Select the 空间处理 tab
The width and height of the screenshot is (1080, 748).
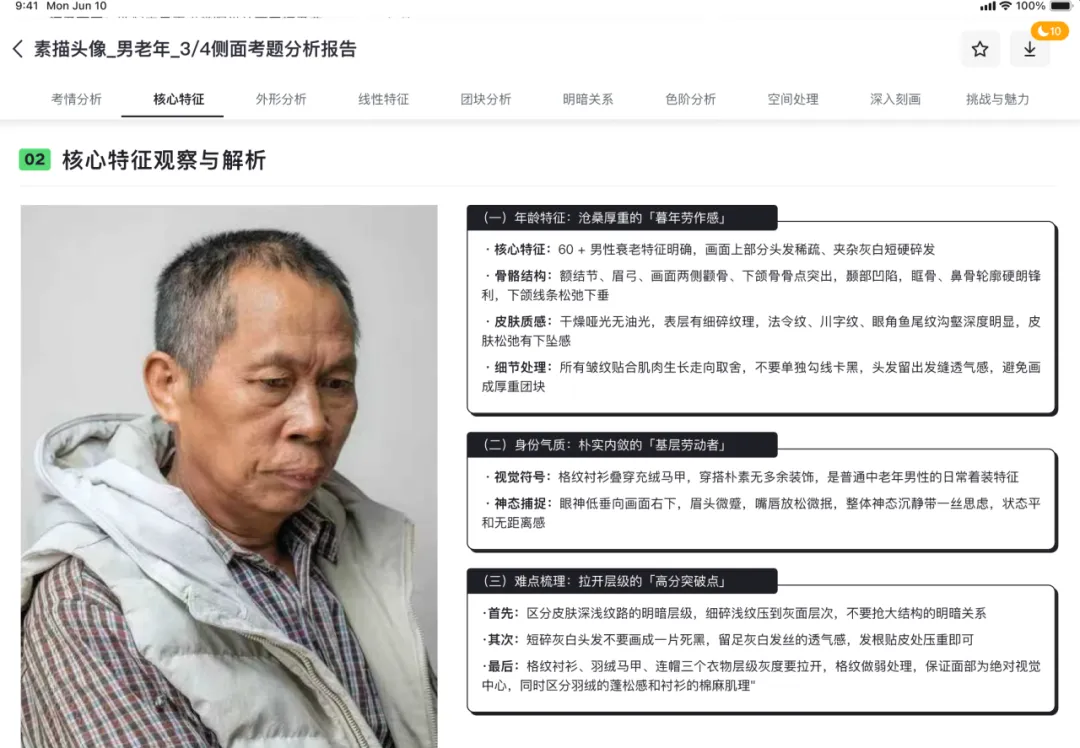(x=793, y=99)
